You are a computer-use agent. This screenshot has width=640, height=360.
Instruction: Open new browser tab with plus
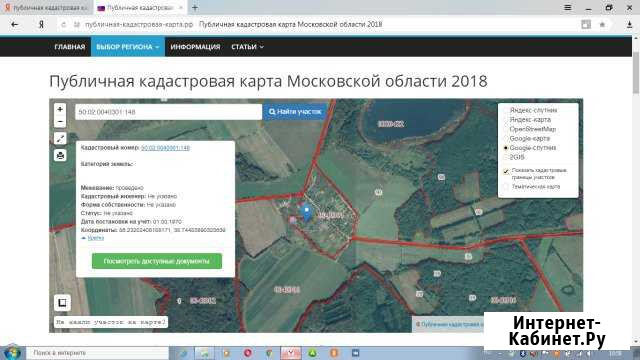[195, 7]
